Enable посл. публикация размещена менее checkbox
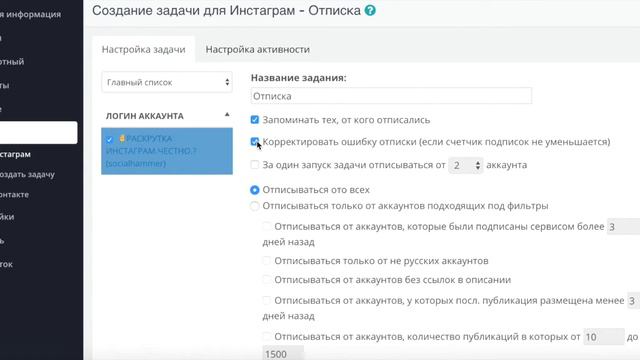 pos(267,300)
